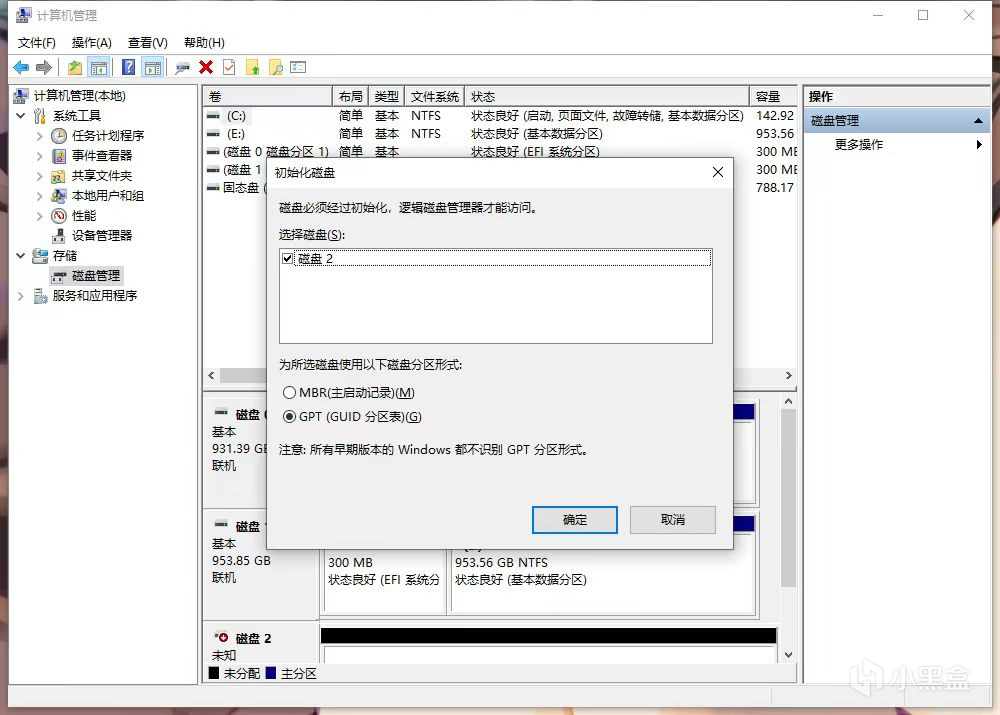Viewport: 1000px width, 715px height.
Task: Click the vertical scrollbar thumb of disk view
Action: tap(788, 498)
